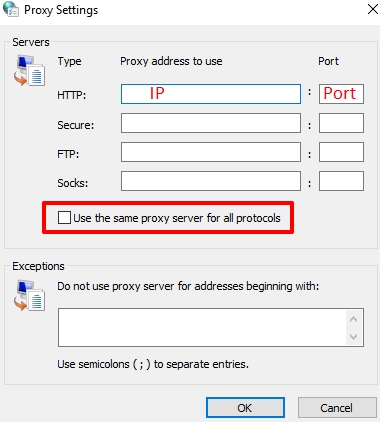Image resolution: width=380 pixels, height=422 pixels.
Task: Click the Exceptions section computer icon
Action: point(29,295)
